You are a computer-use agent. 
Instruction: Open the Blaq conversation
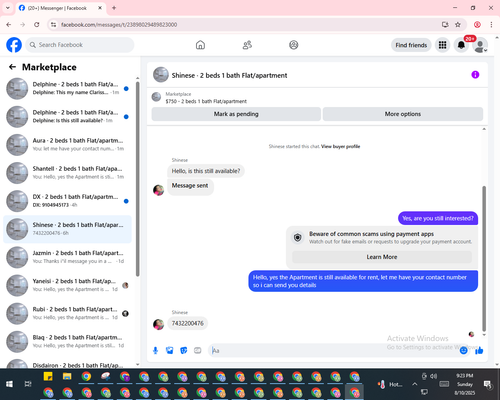[68, 341]
